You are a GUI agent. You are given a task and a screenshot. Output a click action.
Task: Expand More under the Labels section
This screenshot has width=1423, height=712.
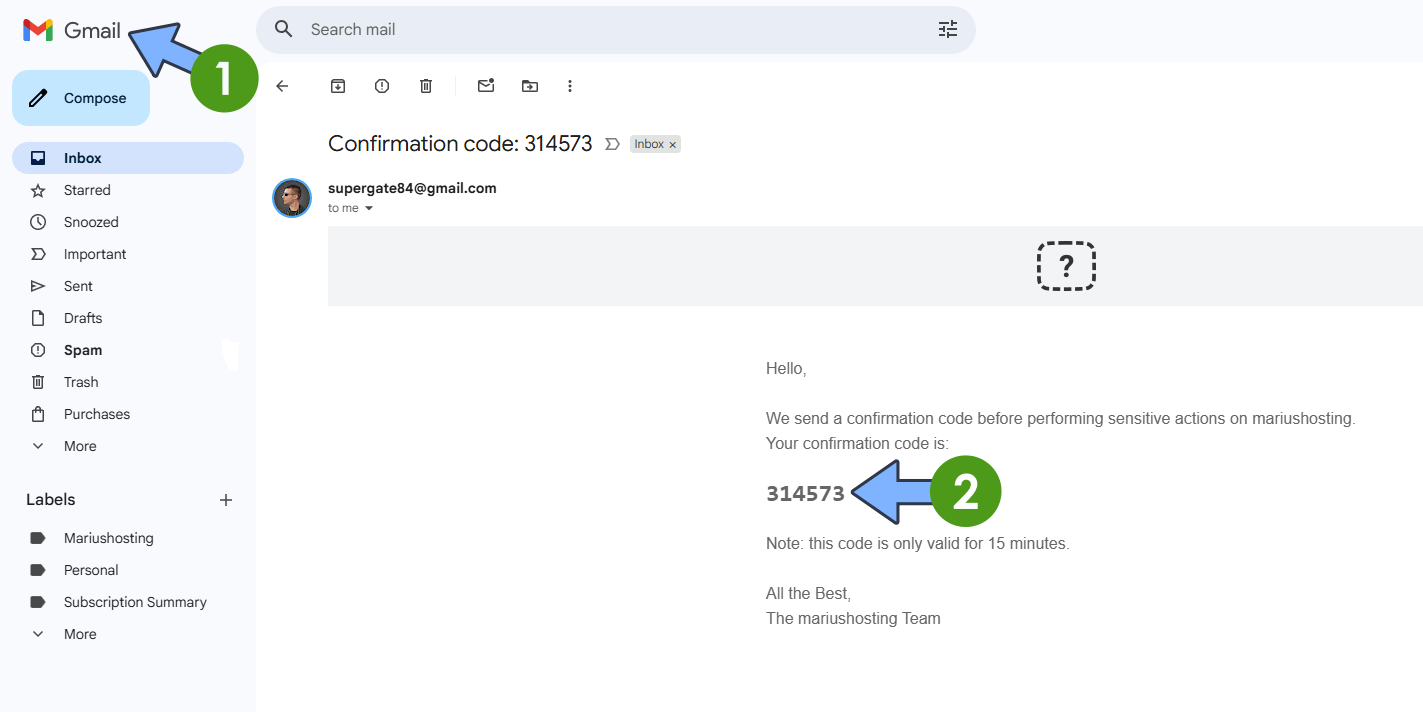pos(80,634)
